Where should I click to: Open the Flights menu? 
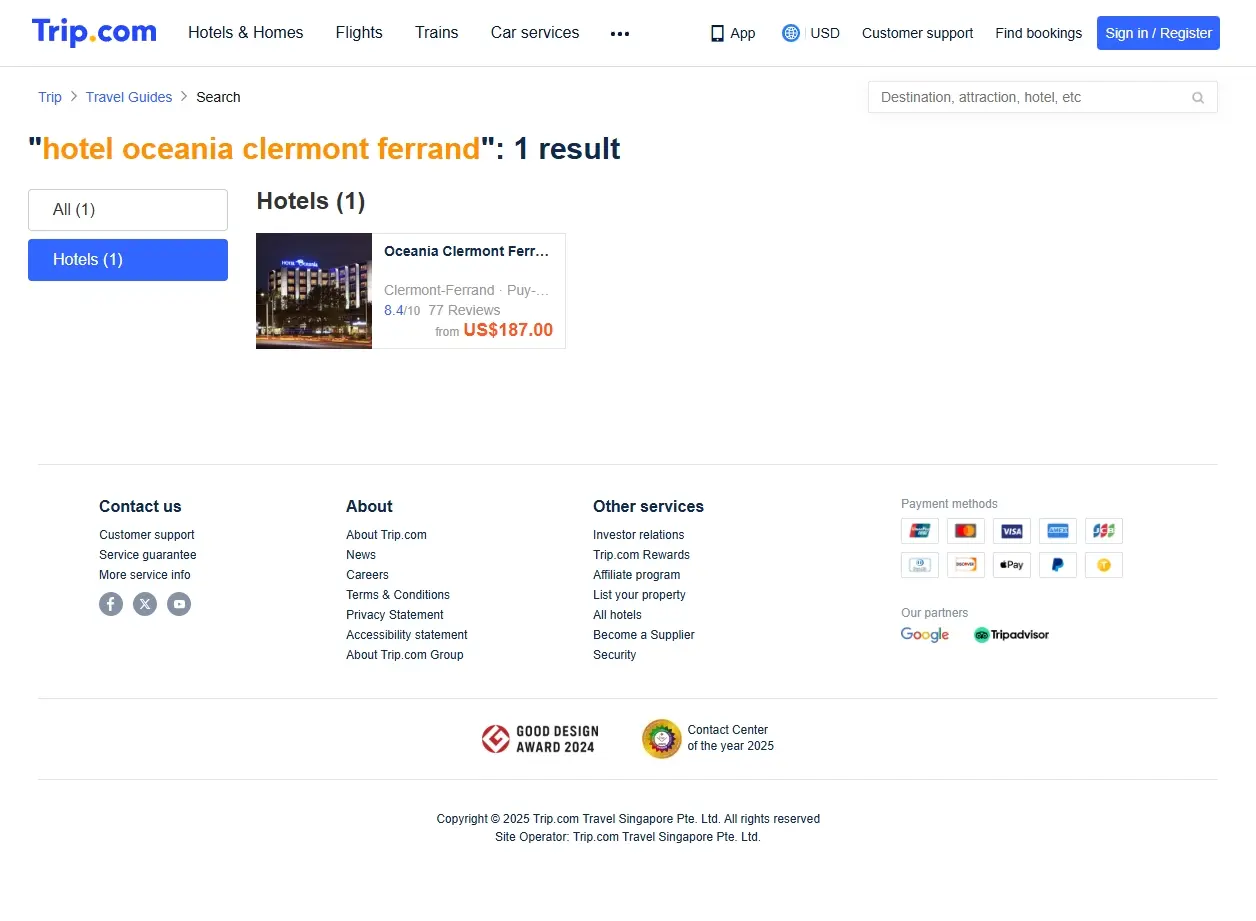(x=359, y=33)
